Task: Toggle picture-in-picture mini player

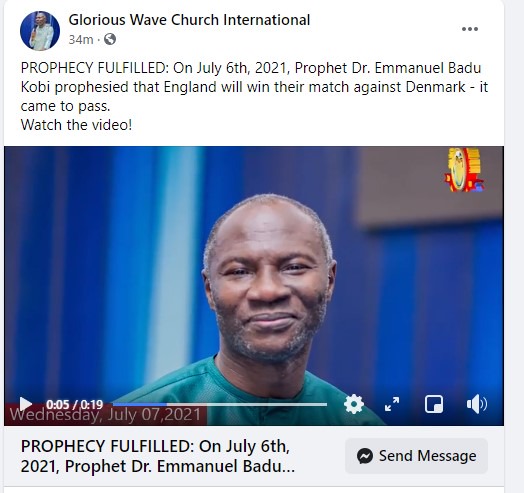Action: 434,404
